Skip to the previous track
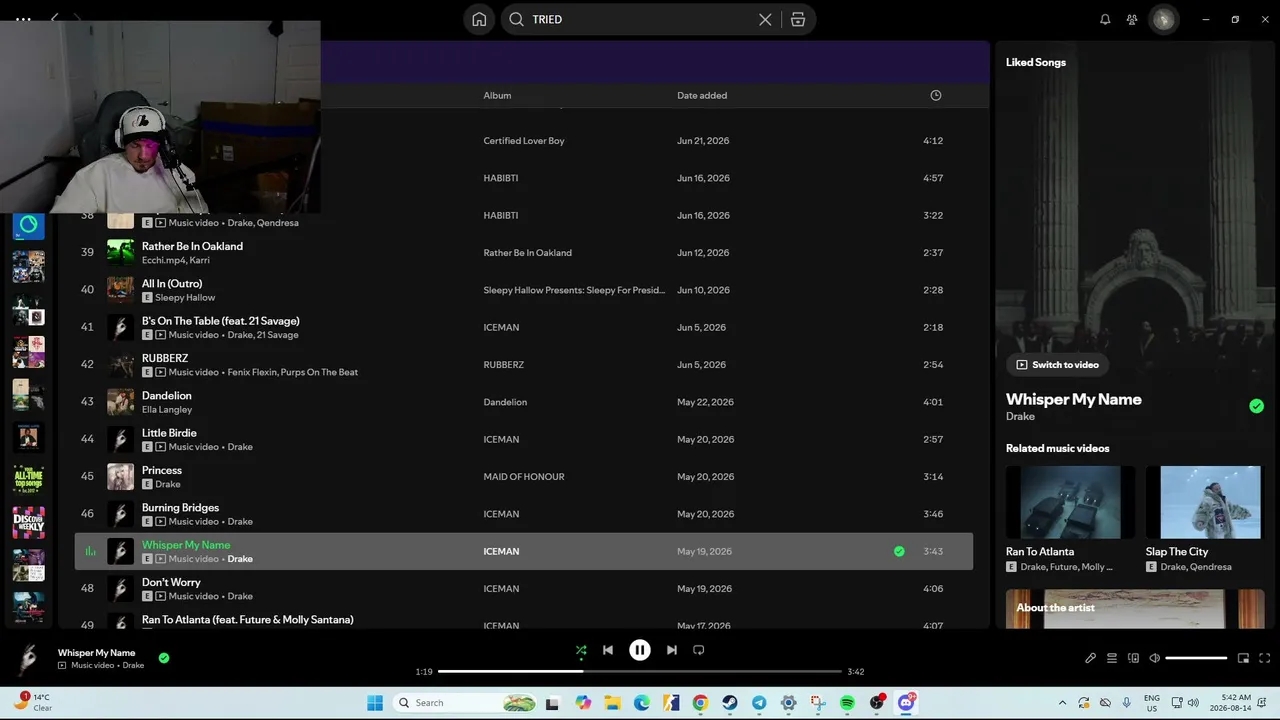The width and height of the screenshot is (1280, 720). [x=608, y=650]
